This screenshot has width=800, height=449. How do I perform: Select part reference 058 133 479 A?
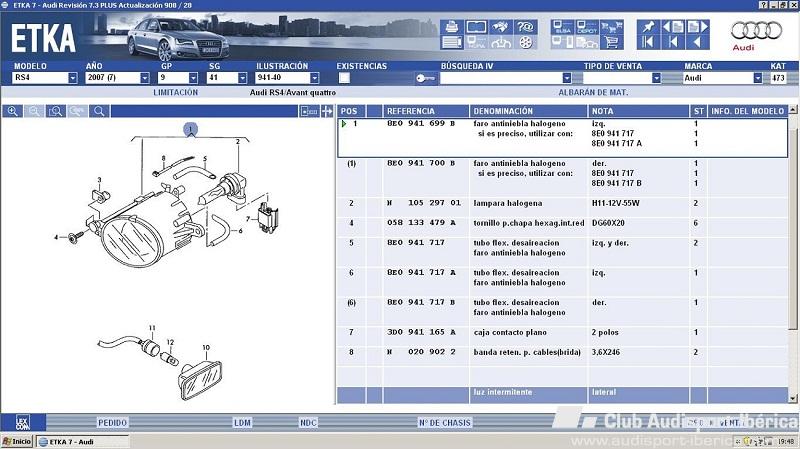click(421, 223)
